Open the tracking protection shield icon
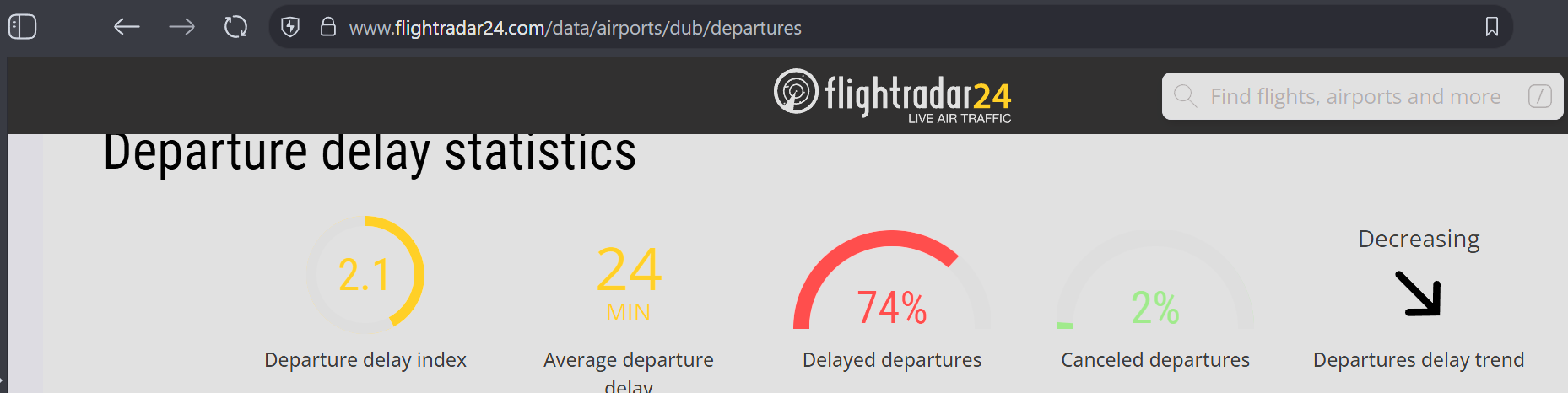Screen dimensions: 1568x393 tap(290, 27)
